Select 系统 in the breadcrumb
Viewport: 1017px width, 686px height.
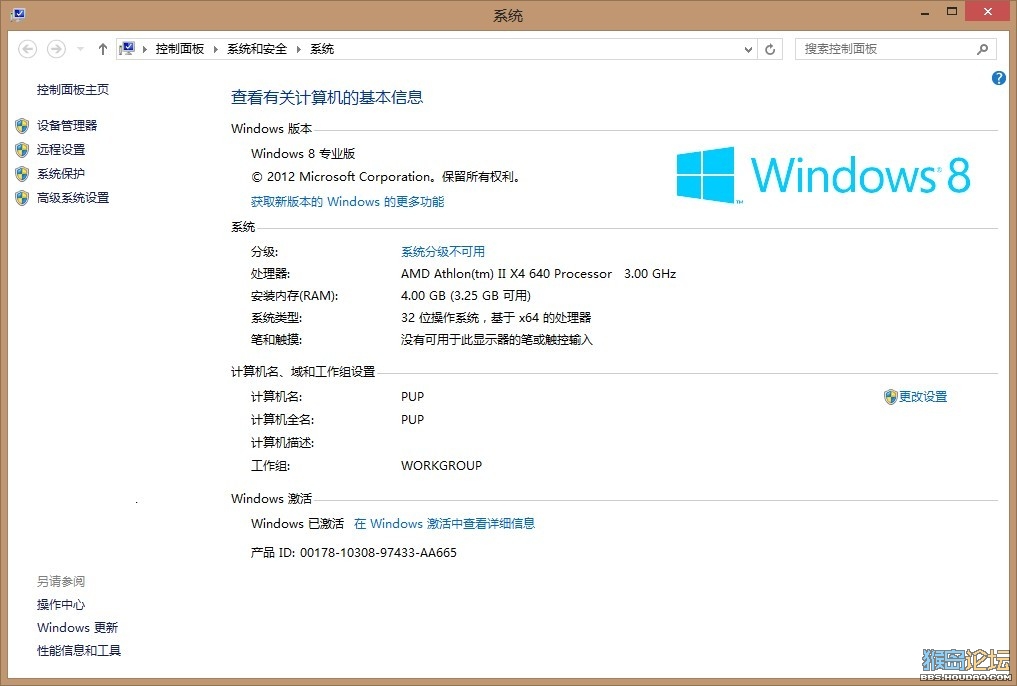(322, 49)
